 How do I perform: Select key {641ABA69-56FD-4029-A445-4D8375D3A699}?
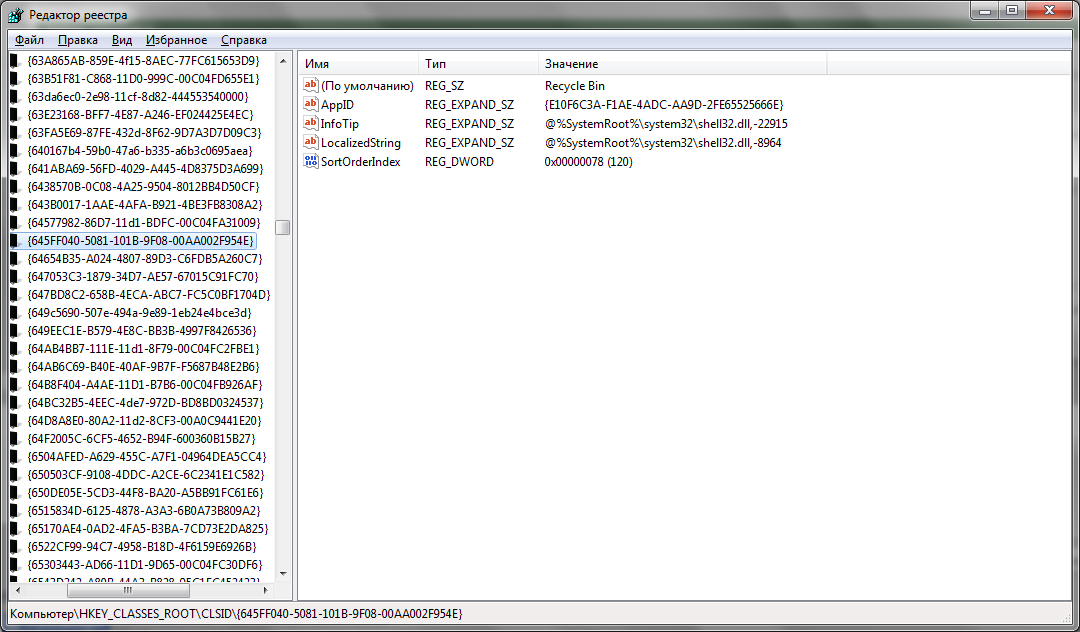click(x=145, y=168)
